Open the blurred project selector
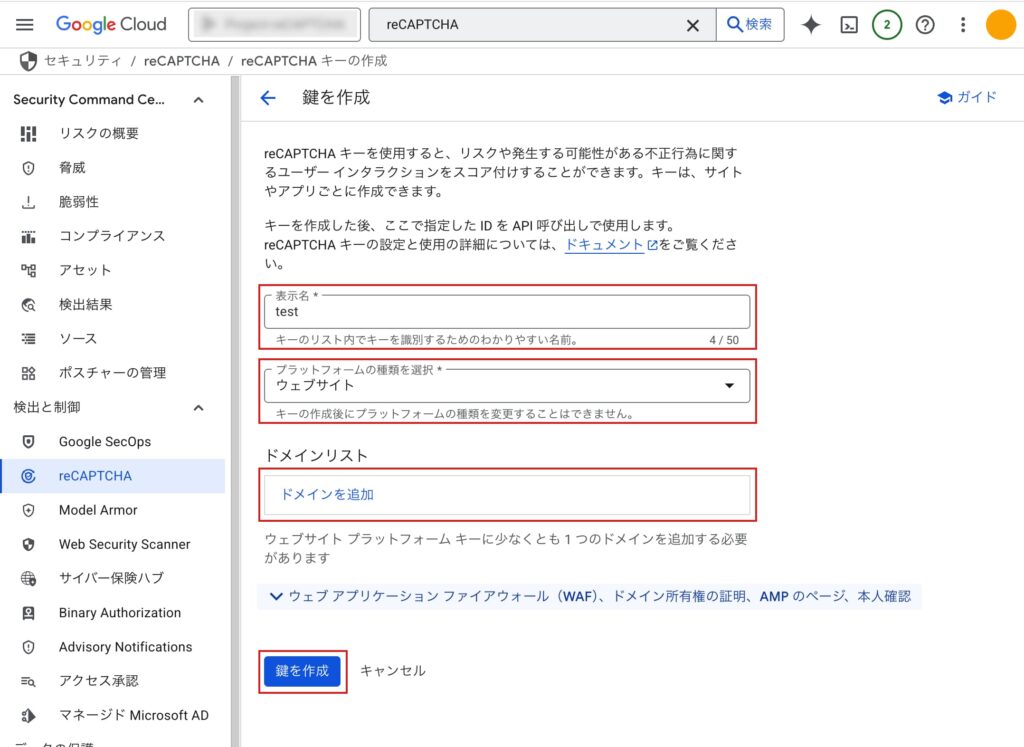 tap(274, 25)
